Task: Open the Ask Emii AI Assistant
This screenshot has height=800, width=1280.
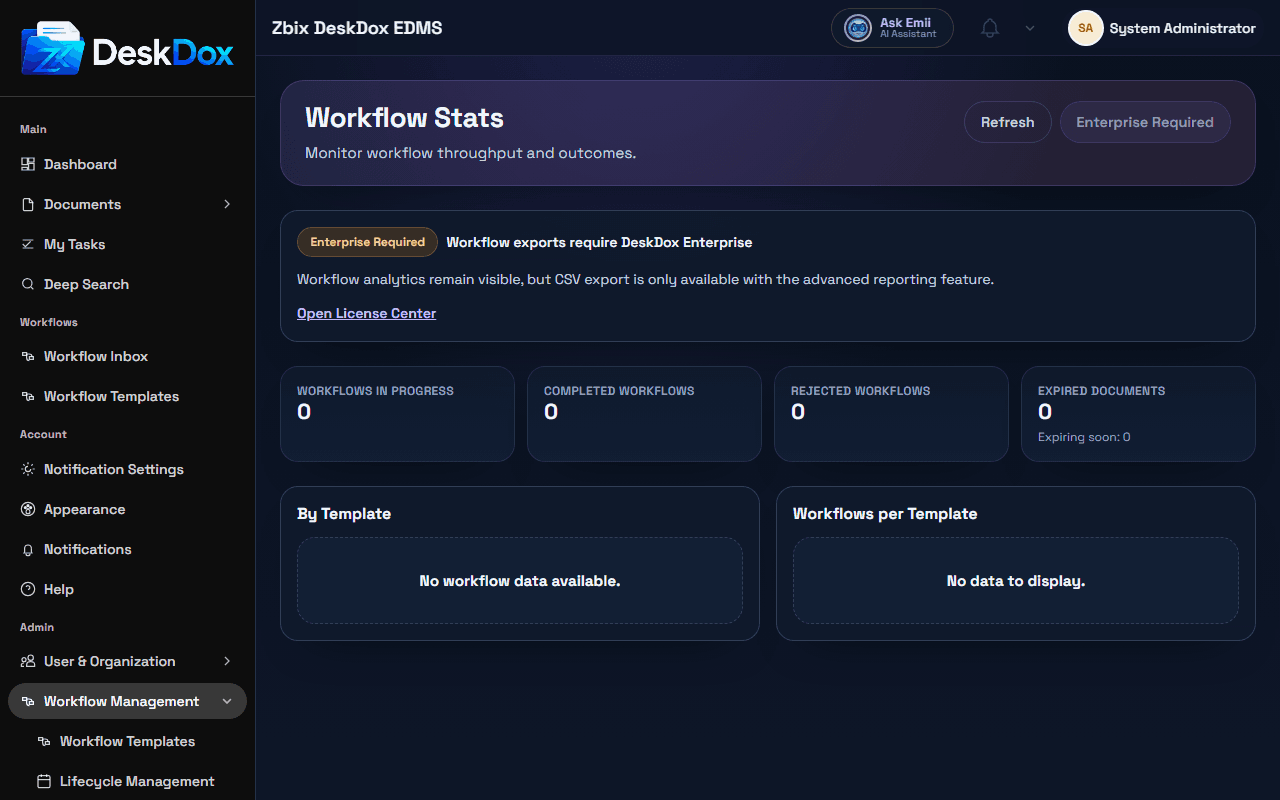Action: click(892, 28)
